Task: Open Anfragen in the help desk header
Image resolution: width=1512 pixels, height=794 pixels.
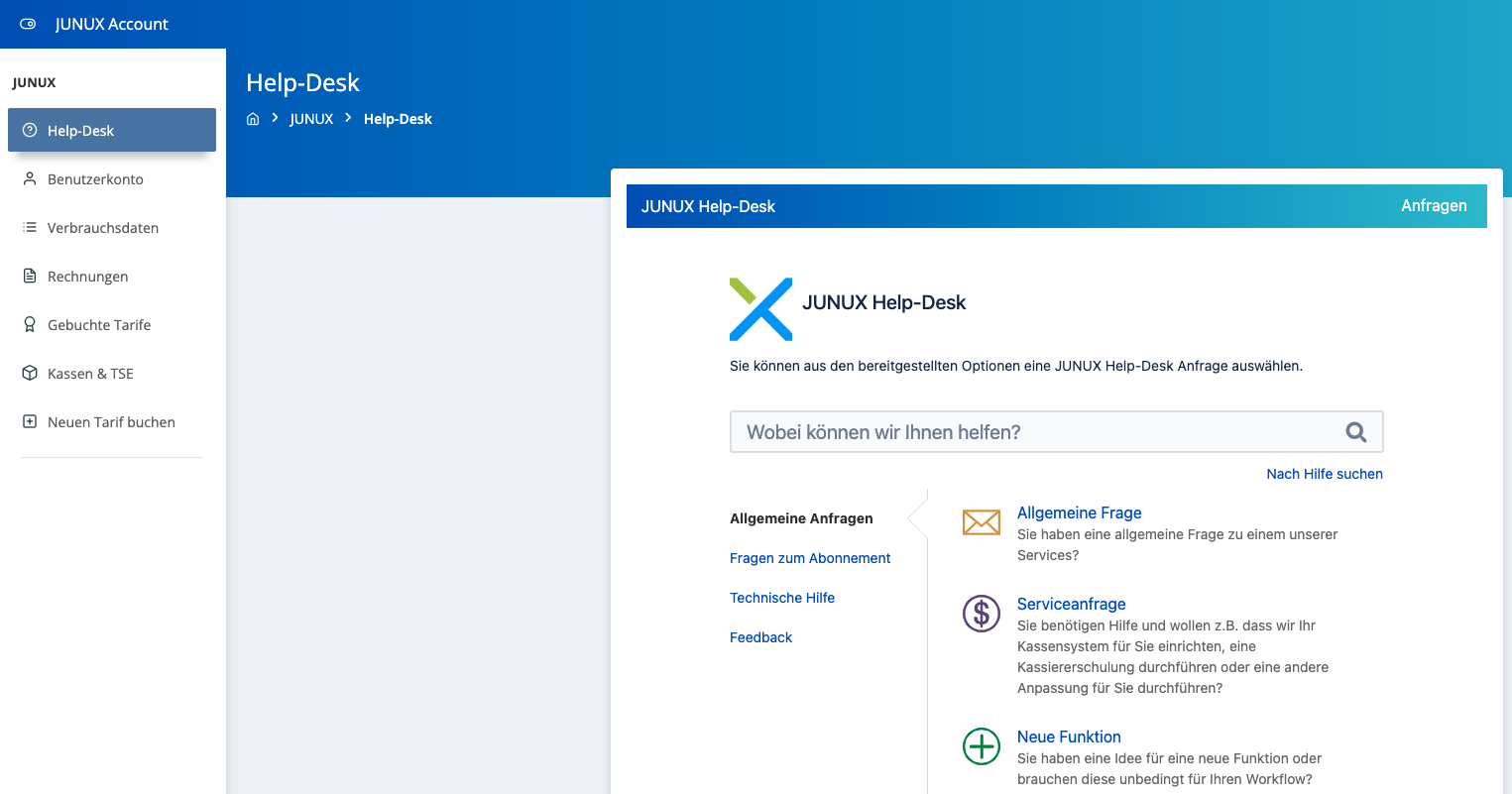Action: tap(1434, 206)
